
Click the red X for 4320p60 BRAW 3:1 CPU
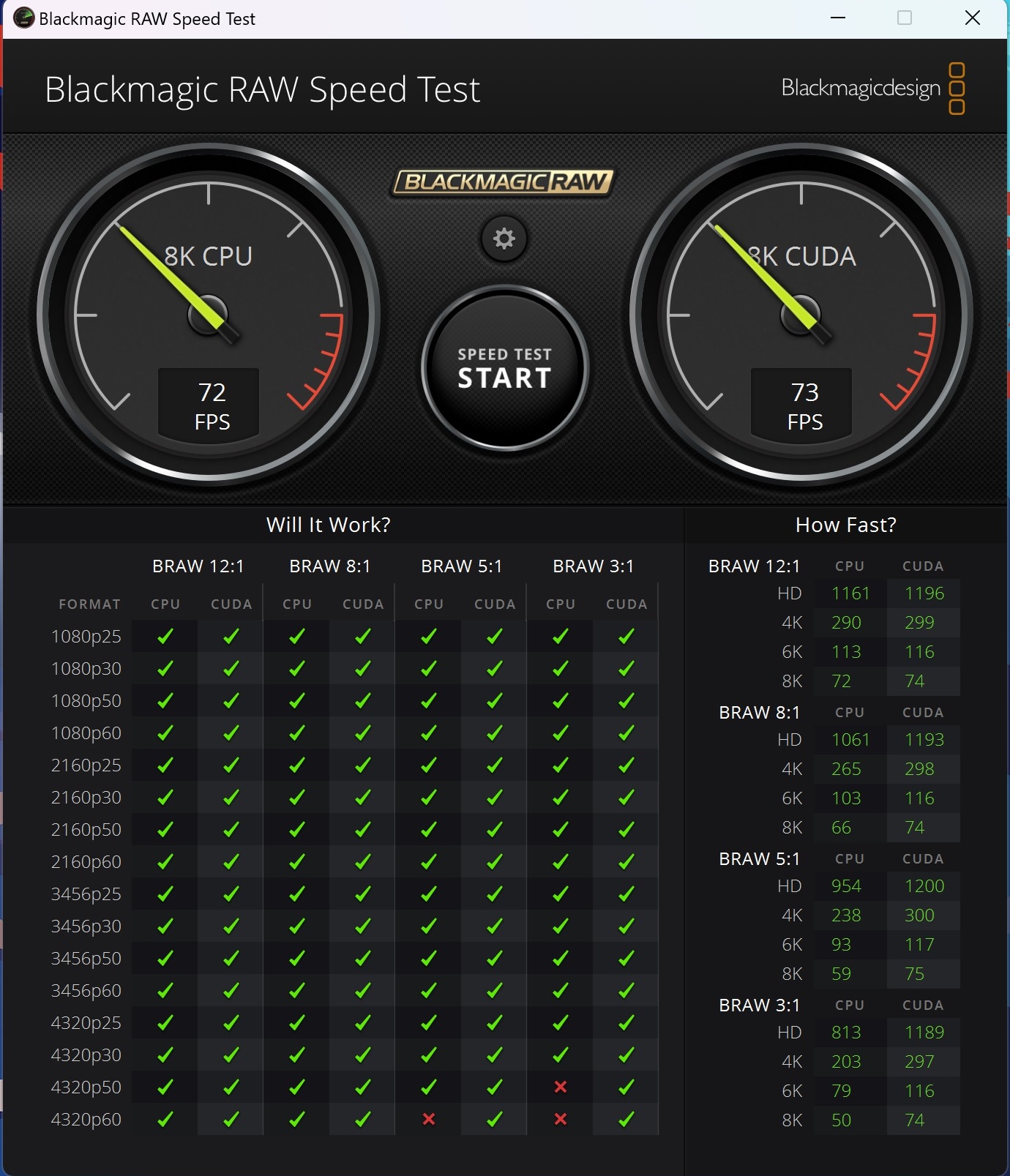tap(561, 1119)
